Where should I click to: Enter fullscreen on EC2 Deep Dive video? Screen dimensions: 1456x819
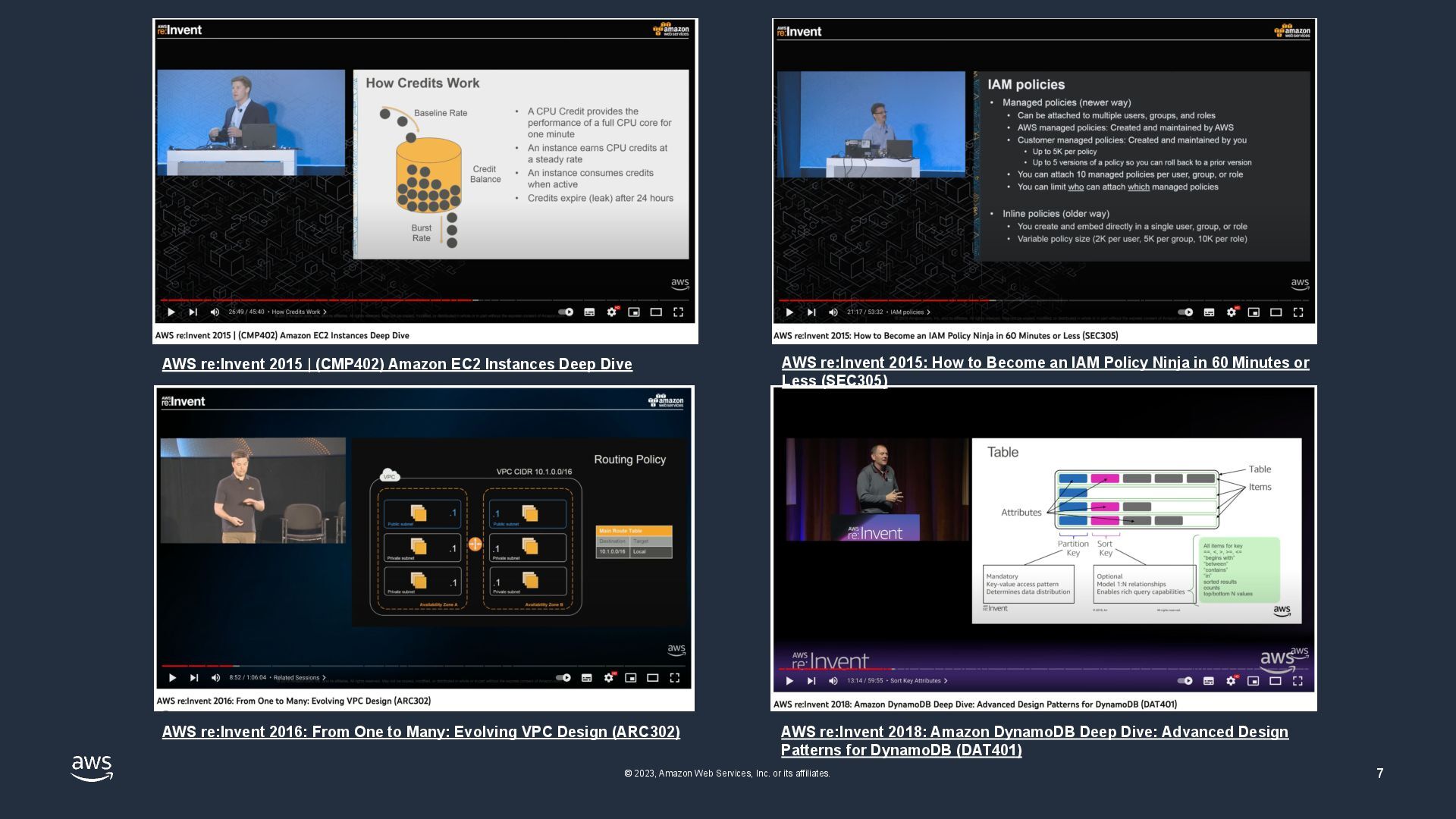pyautogui.click(x=678, y=312)
